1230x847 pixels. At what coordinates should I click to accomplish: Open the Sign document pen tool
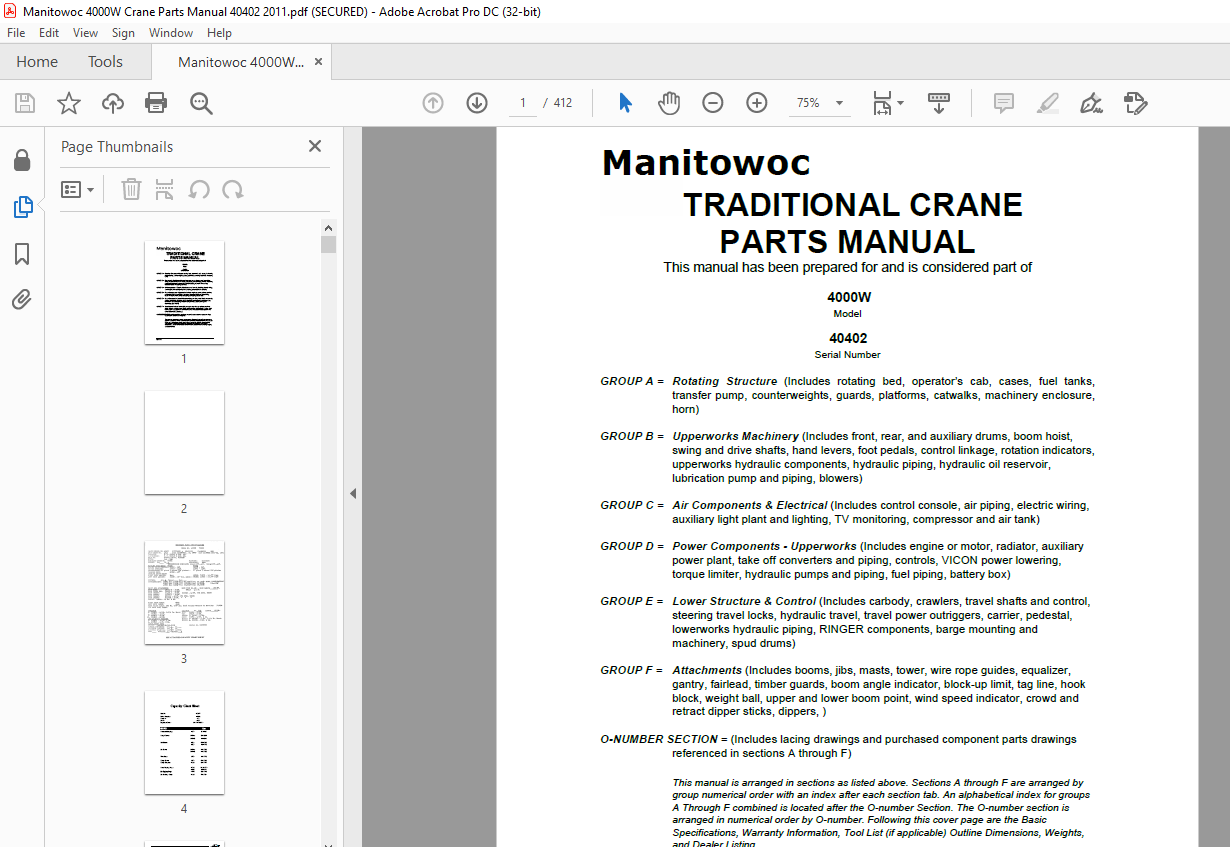click(x=1091, y=103)
